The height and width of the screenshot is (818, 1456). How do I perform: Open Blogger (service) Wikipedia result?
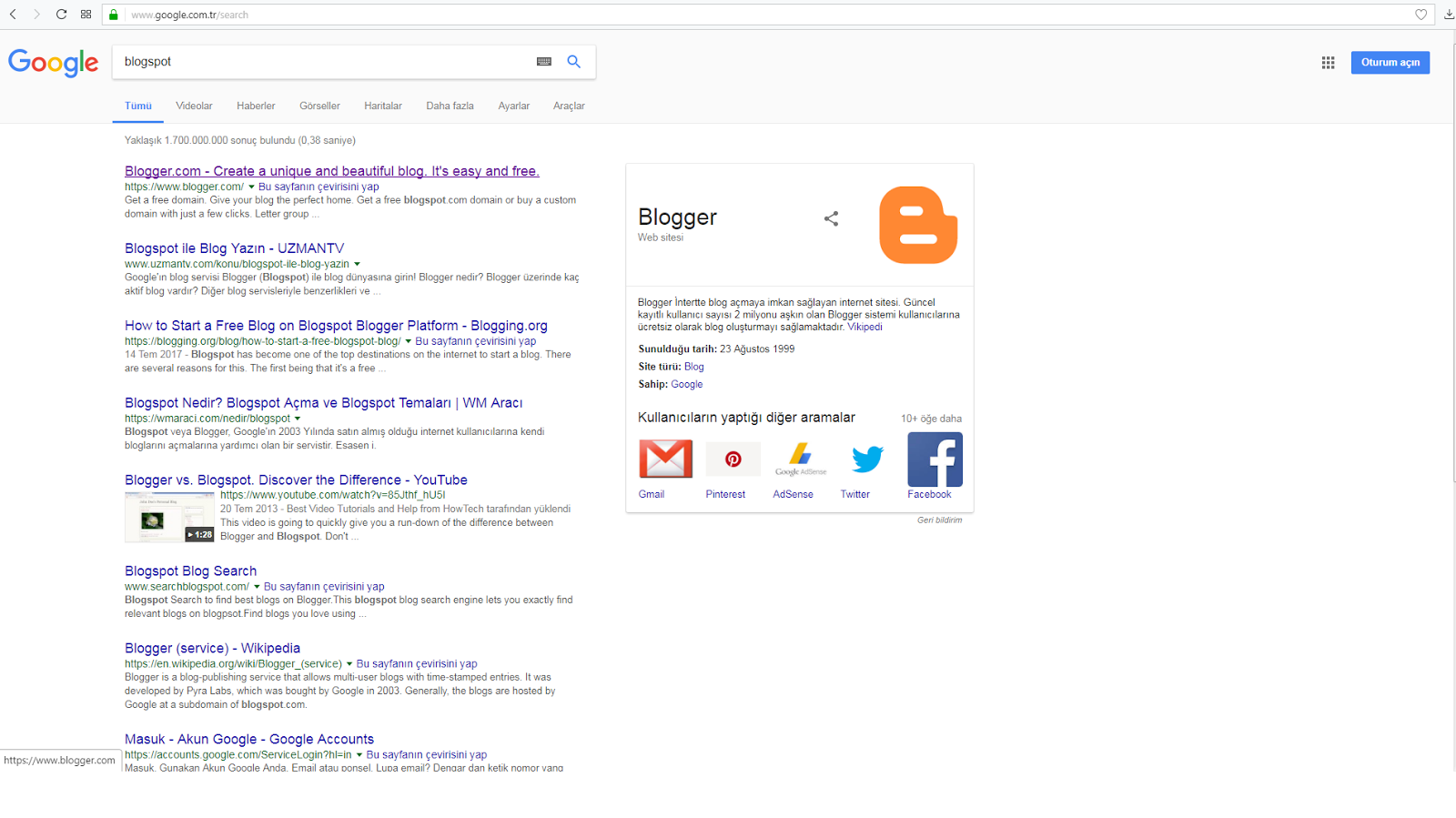point(212,649)
